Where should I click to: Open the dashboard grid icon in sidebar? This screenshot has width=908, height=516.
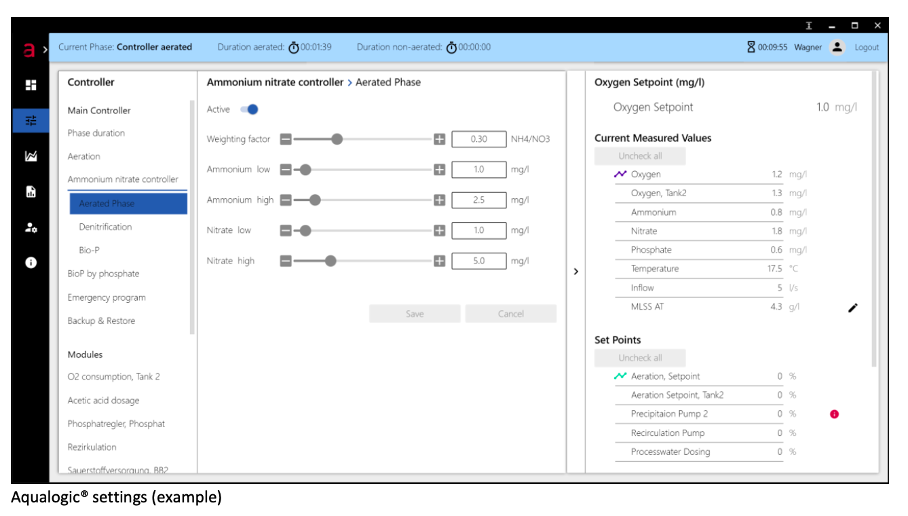pos(31,85)
